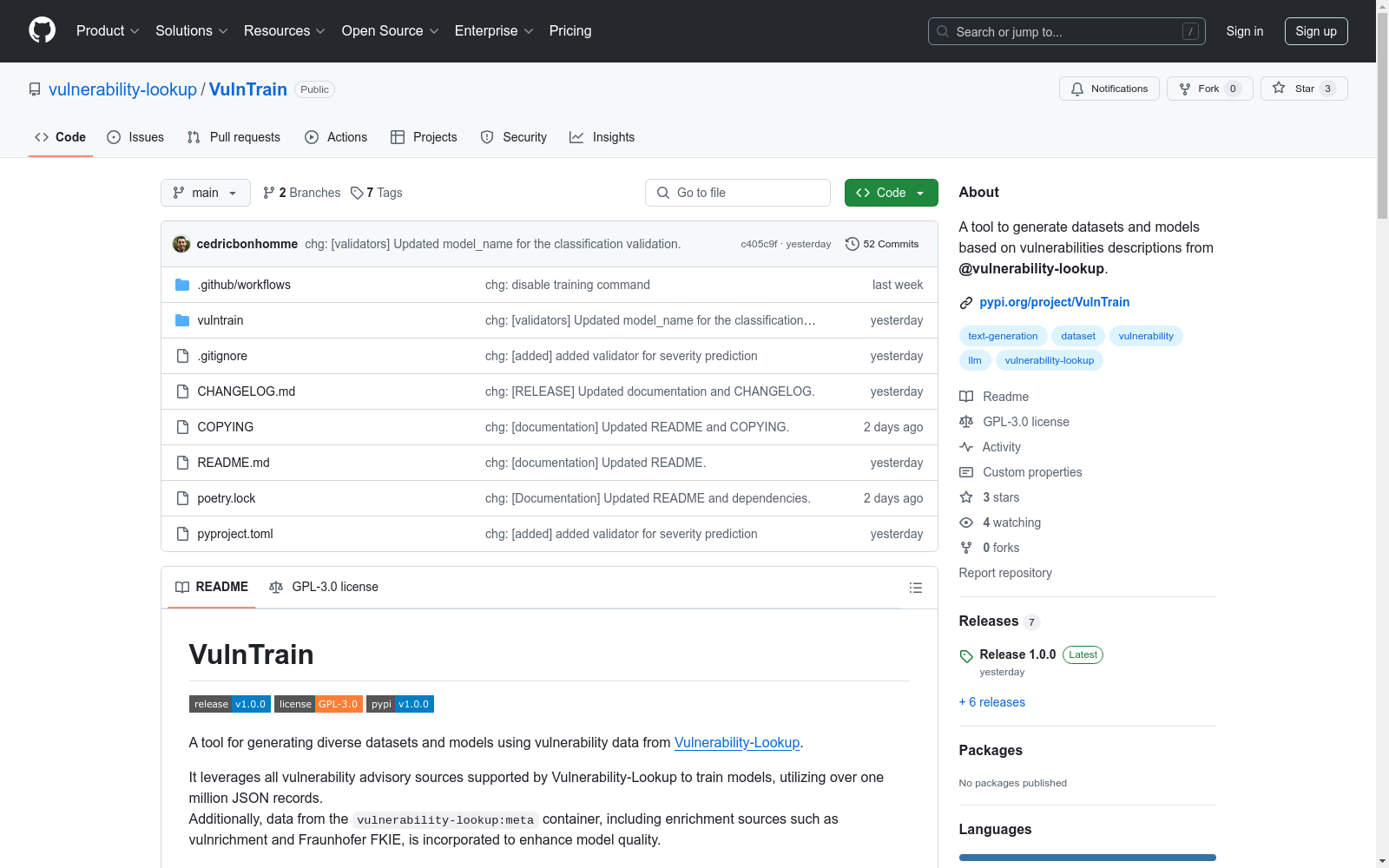The width and height of the screenshot is (1389, 868).
Task: Switch to the Projects tab
Action: pos(424,137)
